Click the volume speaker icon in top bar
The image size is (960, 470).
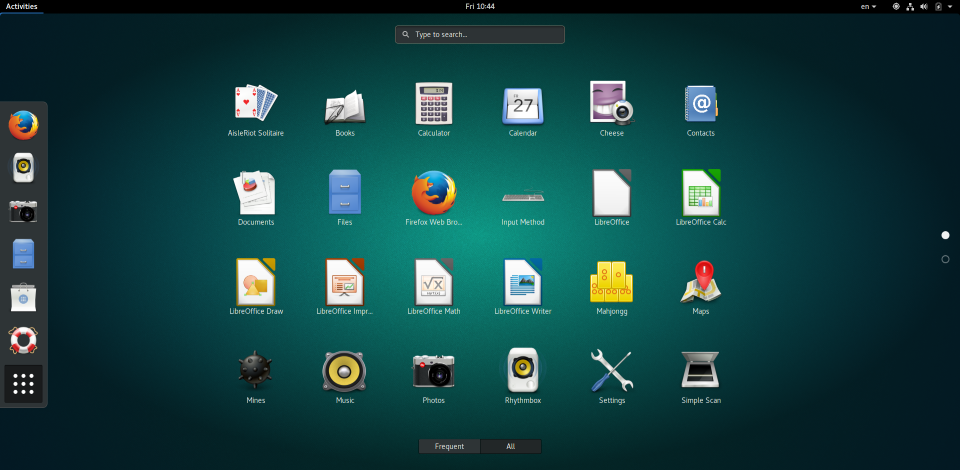924,7
